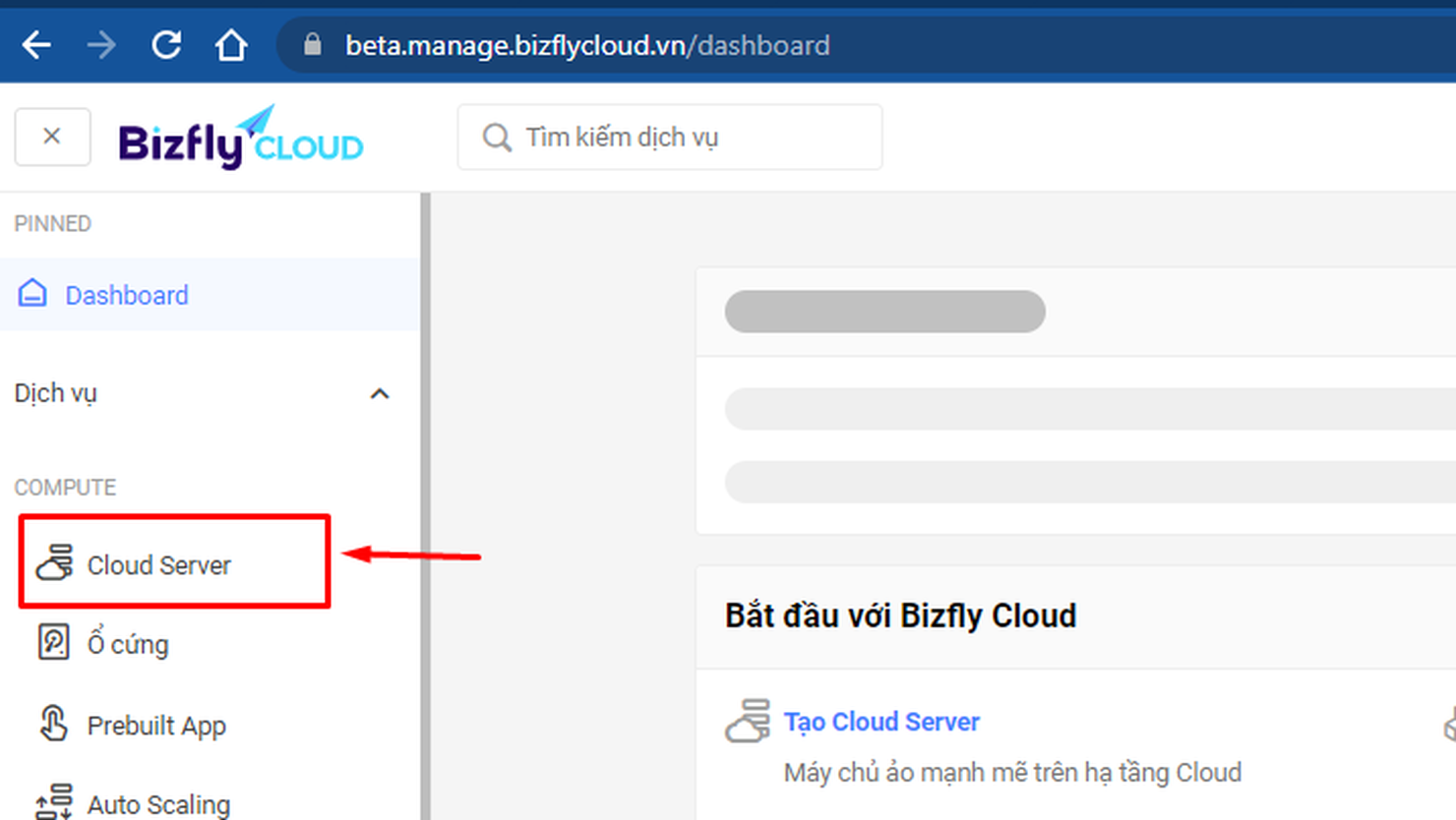Click the Dashboard home icon in sidebar

coord(32,293)
